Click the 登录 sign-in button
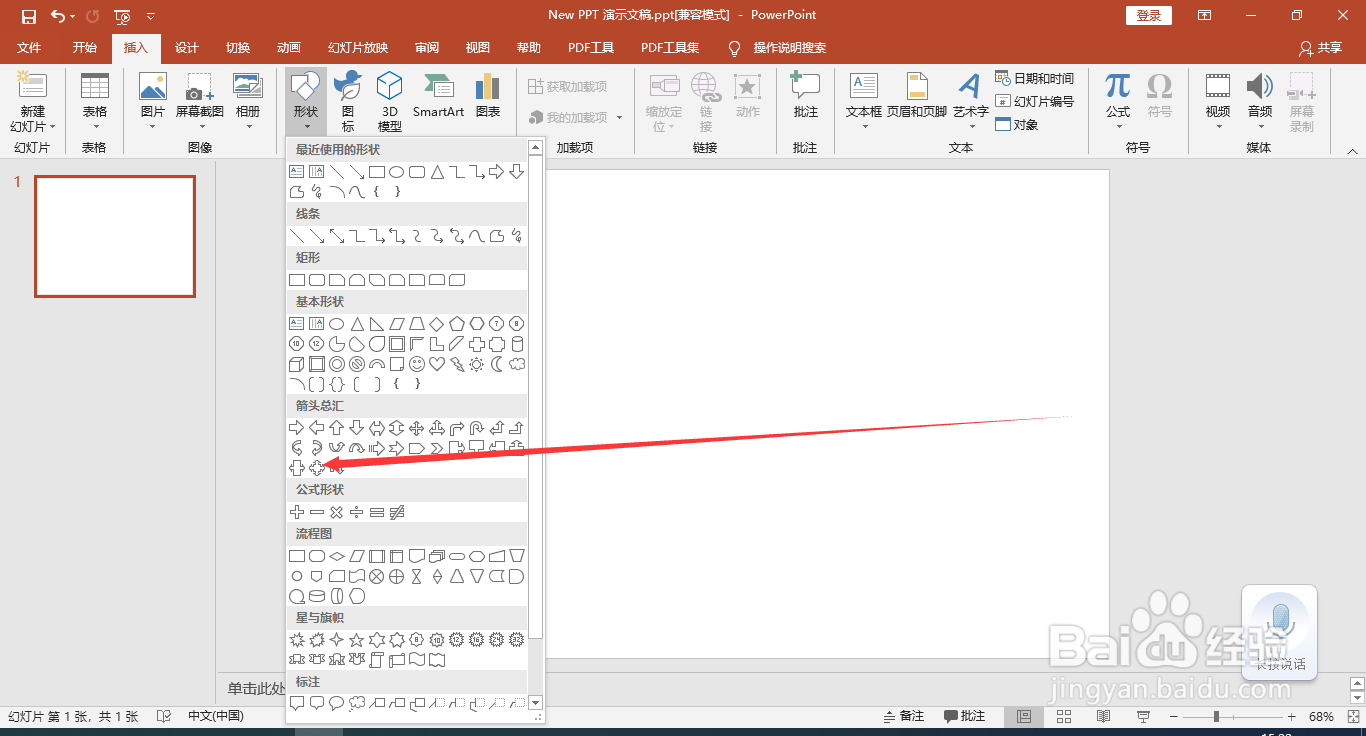Image resolution: width=1366 pixels, height=736 pixels. point(1149,16)
